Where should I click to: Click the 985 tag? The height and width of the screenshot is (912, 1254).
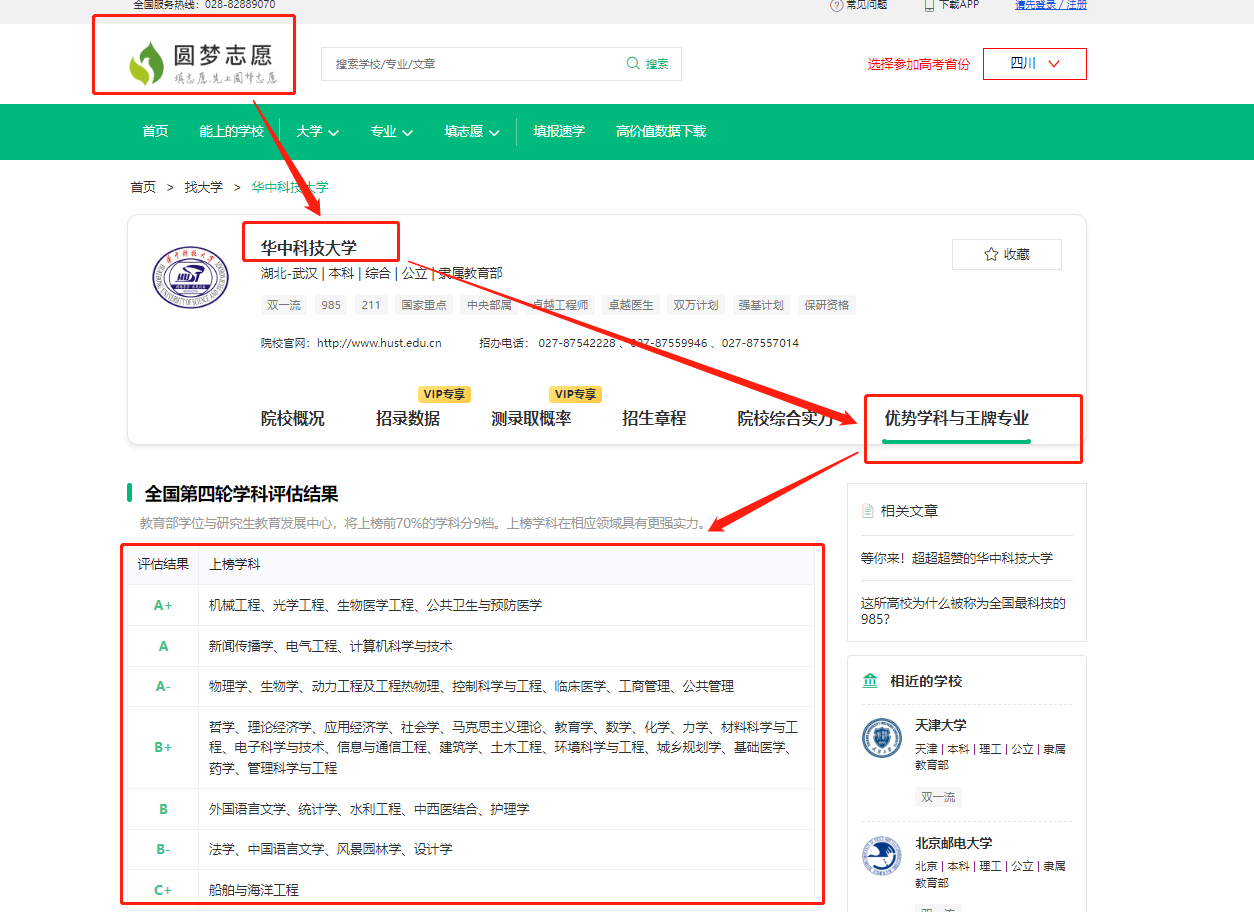click(331, 305)
